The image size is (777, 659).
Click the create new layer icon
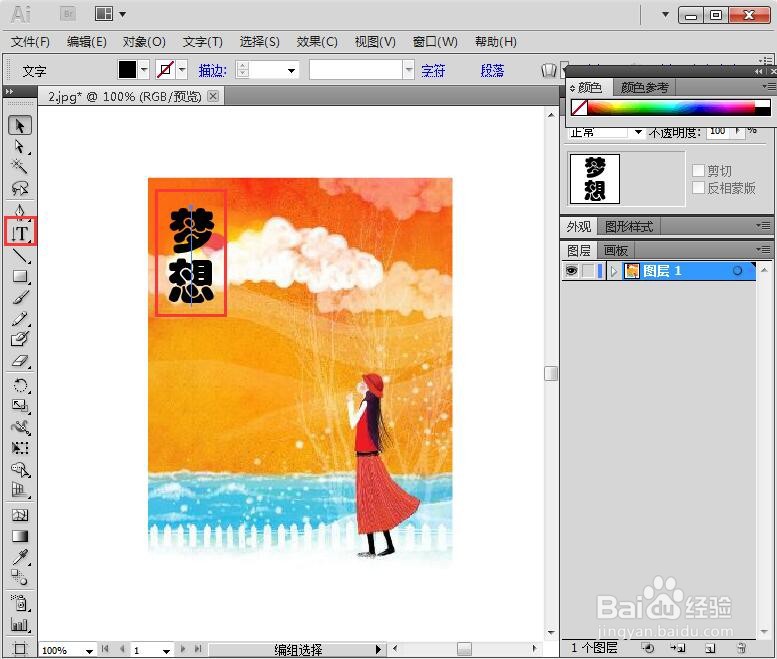pos(710,648)
